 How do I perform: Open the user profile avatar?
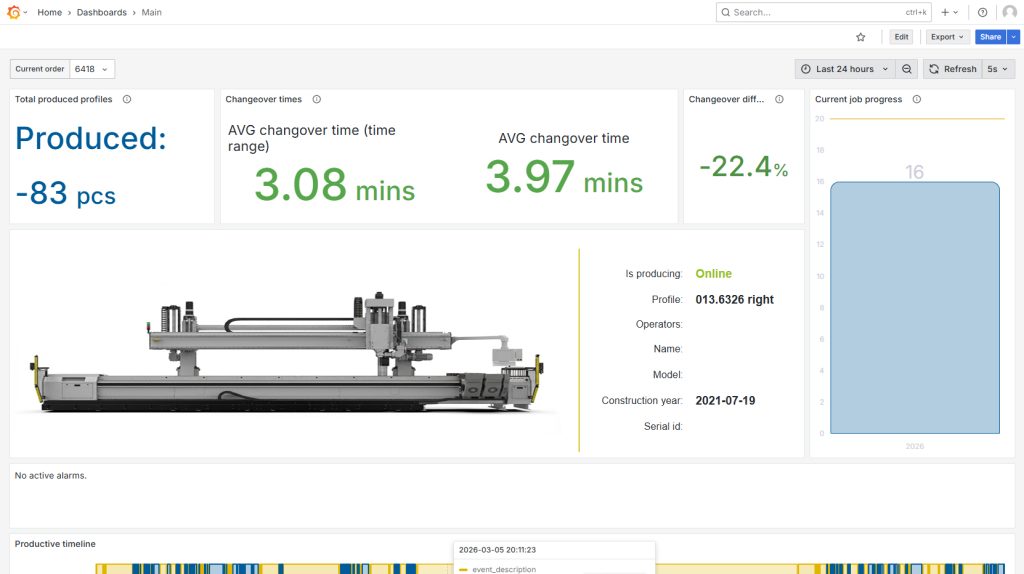pos(1009,12)
